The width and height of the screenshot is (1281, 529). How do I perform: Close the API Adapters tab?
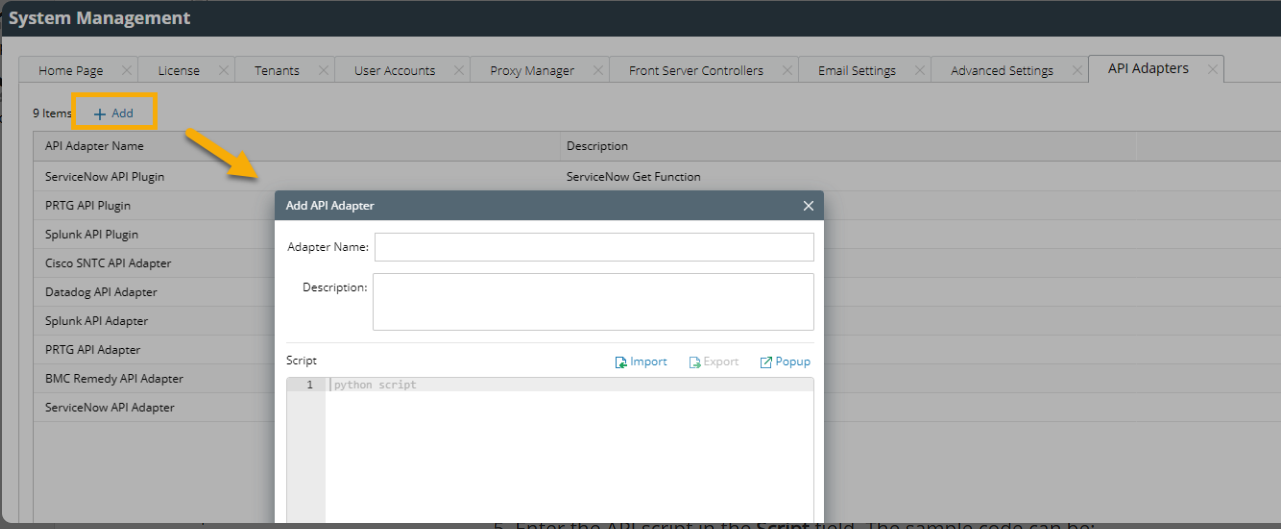pos(1212,69)
